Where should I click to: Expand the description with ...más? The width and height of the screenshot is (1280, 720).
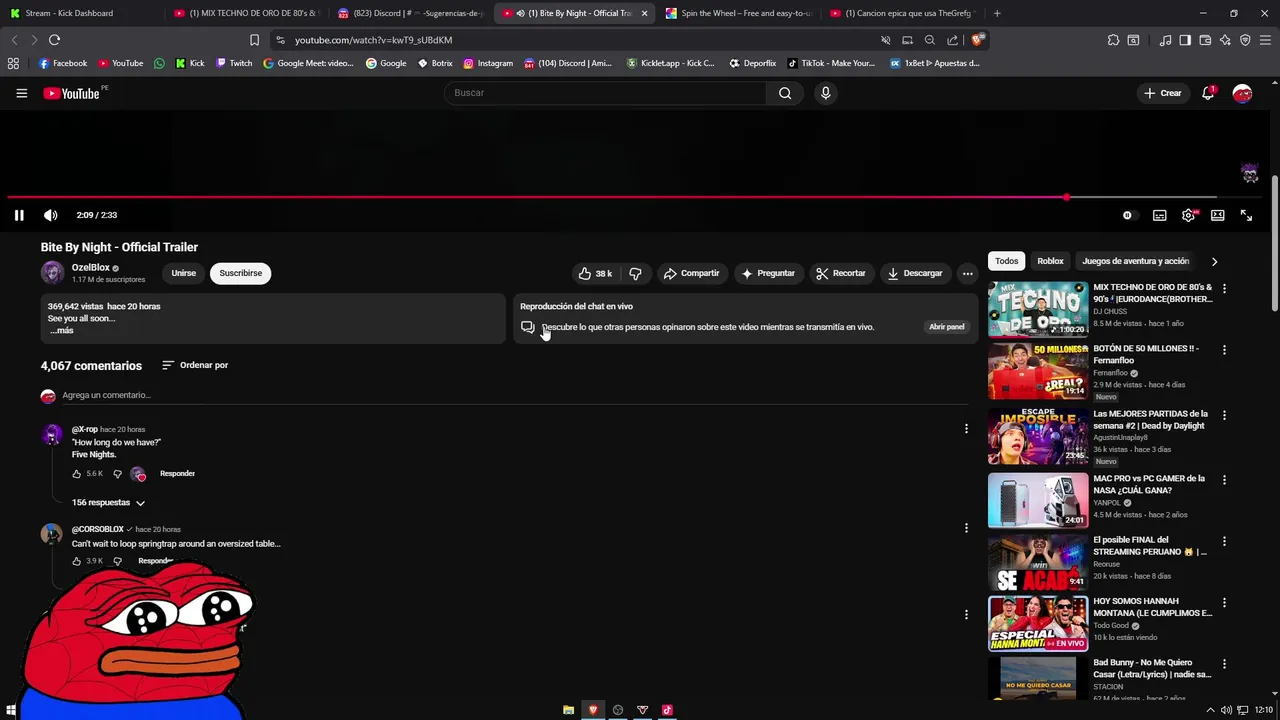point(62,331)
